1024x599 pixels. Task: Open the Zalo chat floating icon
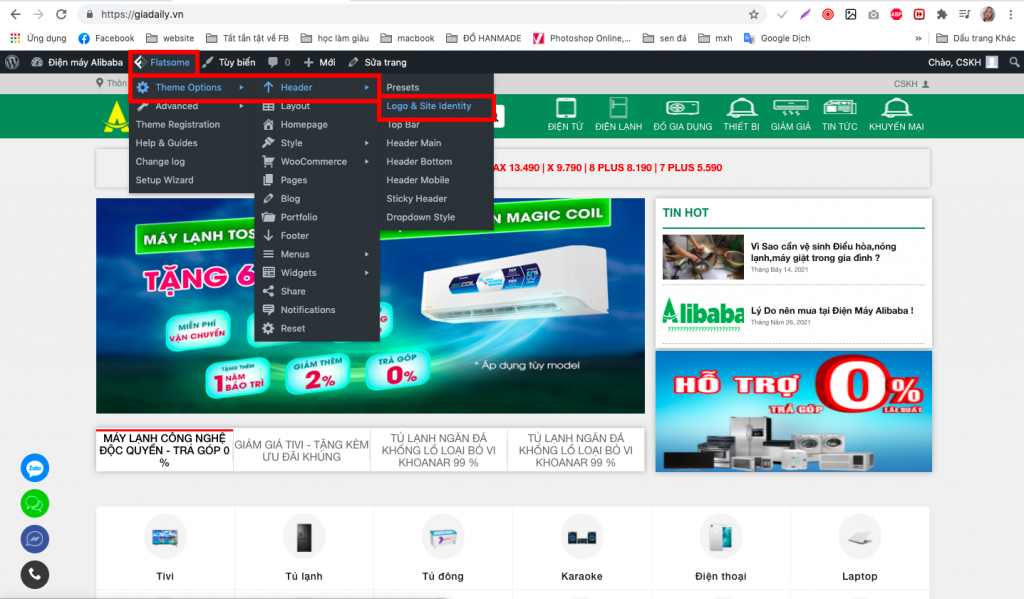point(35,468)
